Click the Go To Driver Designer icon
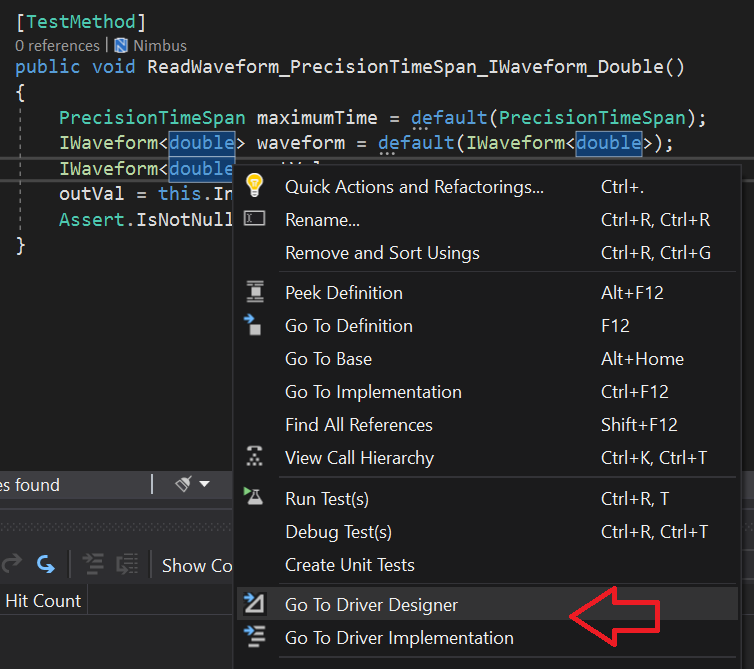 point(254,604)
